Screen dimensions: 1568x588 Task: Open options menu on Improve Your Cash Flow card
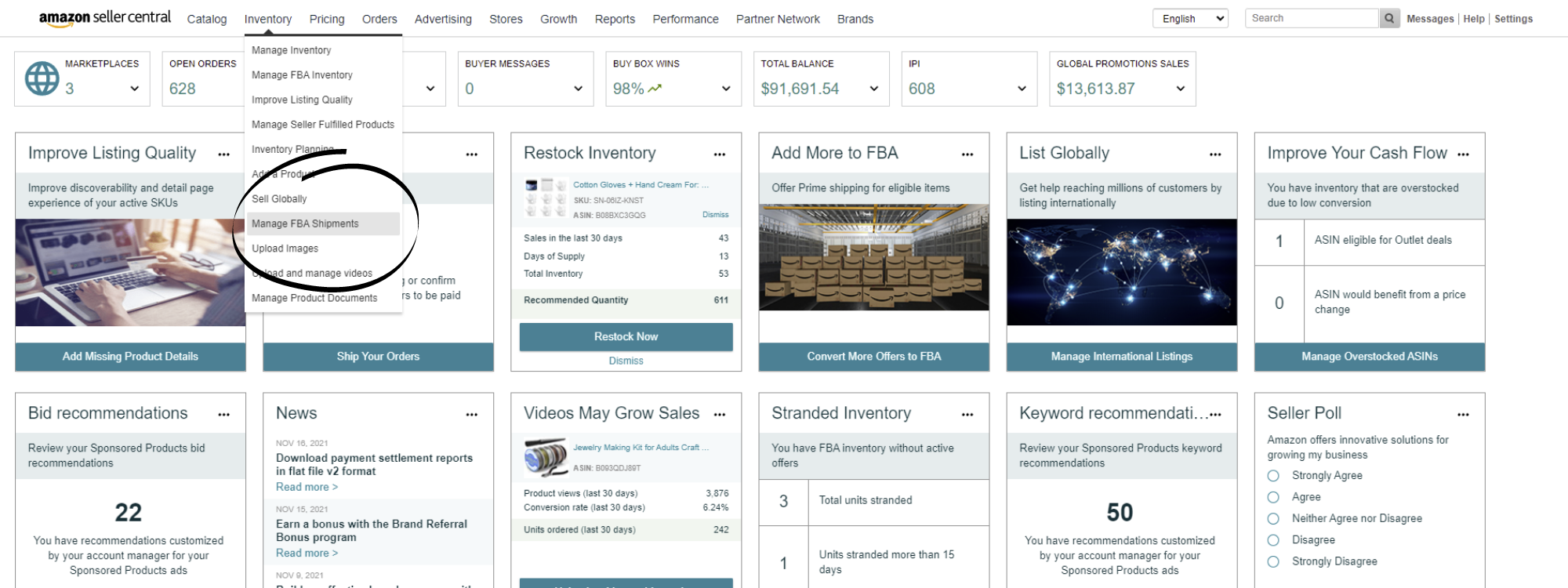click(1463, 154)
